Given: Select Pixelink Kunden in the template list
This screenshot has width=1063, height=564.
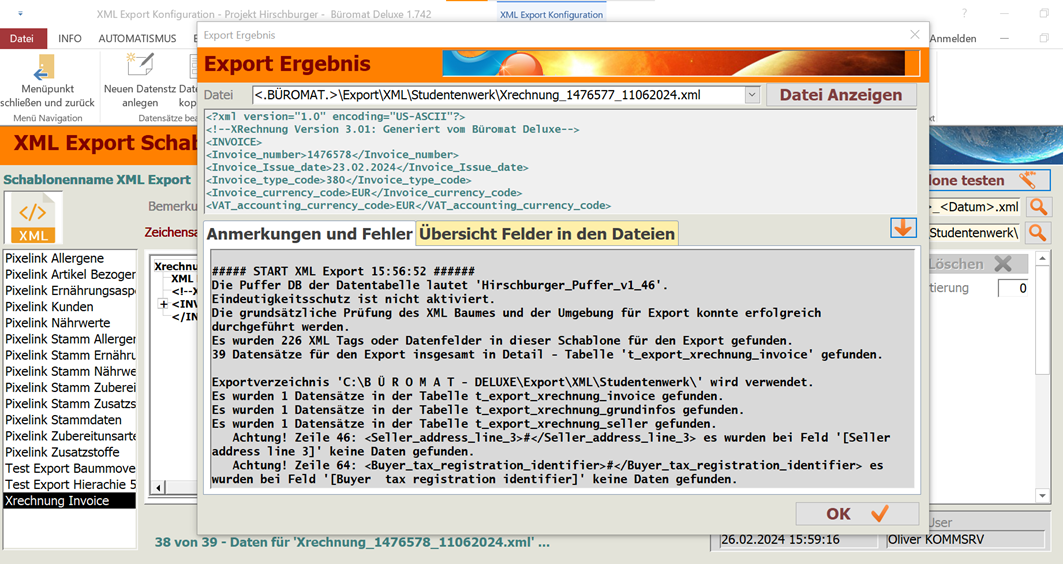Looking at the screenshot, I should 50,307.
